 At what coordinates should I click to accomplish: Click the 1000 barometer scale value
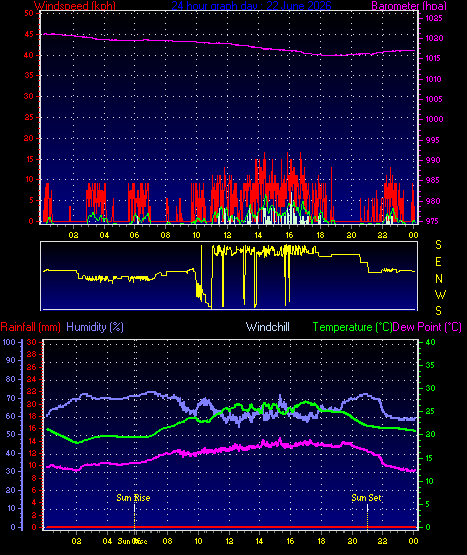(x=434, y=119)
